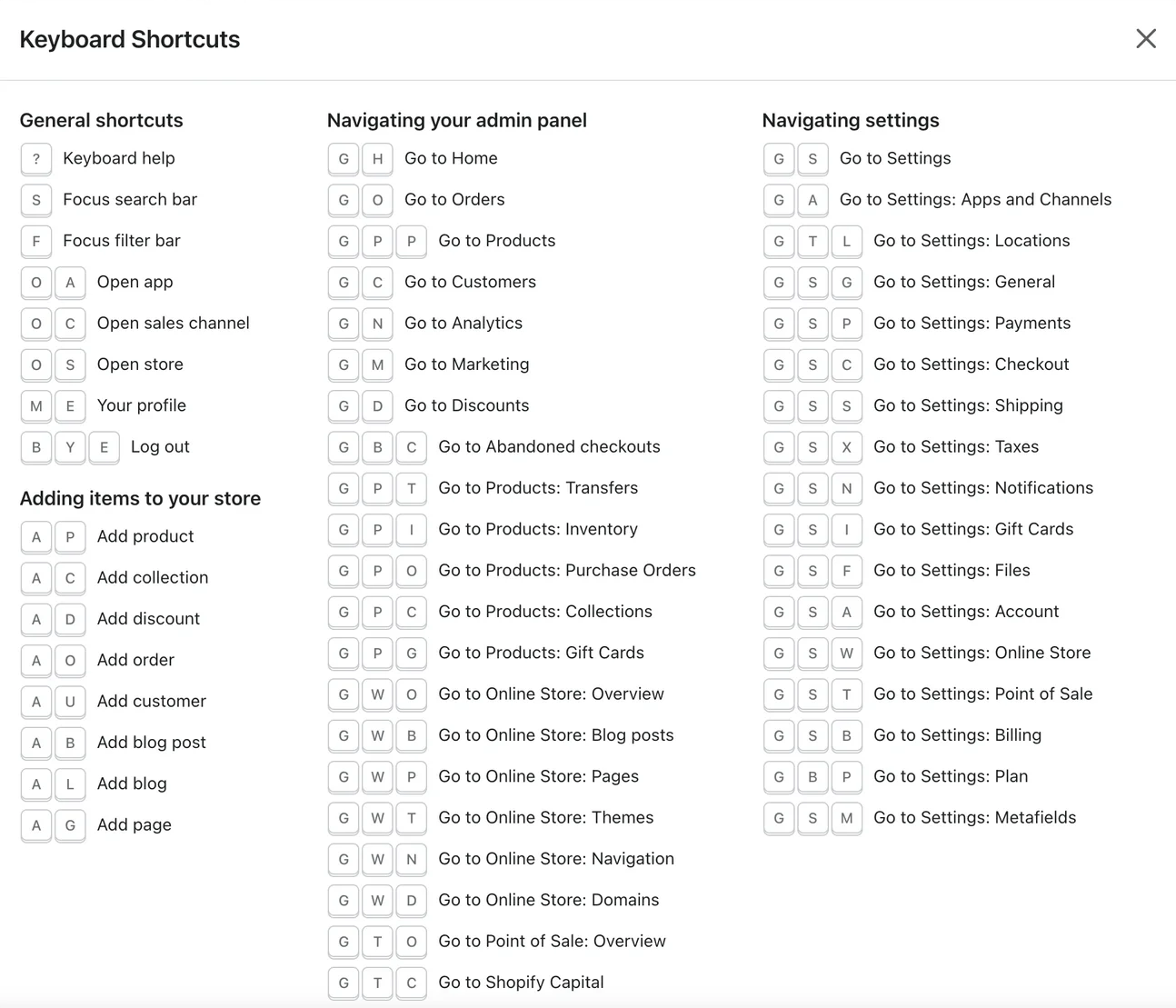Click the N key beside Go to Analytics
Screen dimensions: 1176x1008
click(377, 324)
